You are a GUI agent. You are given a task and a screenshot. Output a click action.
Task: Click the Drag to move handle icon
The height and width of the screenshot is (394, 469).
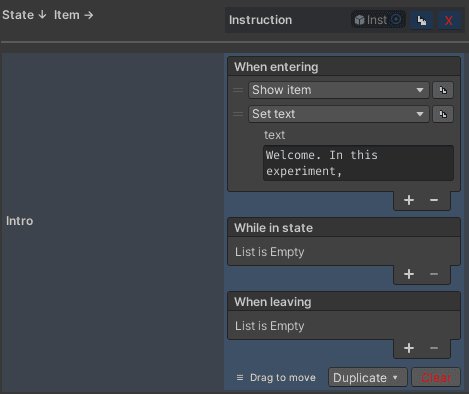pos(240,377)
